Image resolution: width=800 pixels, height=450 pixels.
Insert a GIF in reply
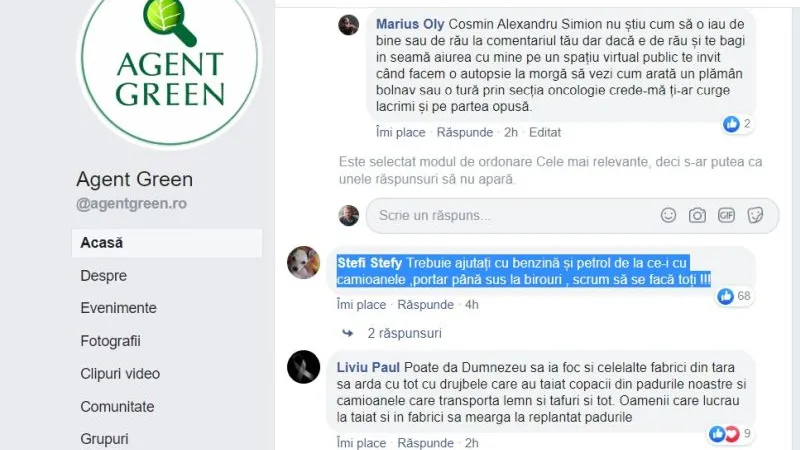pyautogui.click(x=726, y=215)
